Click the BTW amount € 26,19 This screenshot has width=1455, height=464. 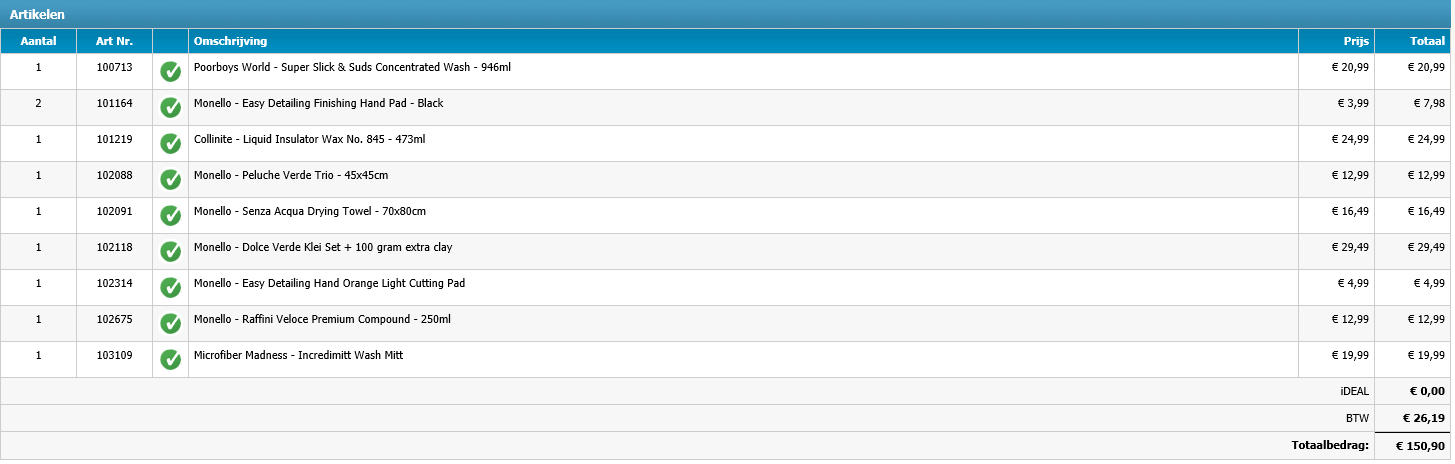click(x=1421, y=418)
